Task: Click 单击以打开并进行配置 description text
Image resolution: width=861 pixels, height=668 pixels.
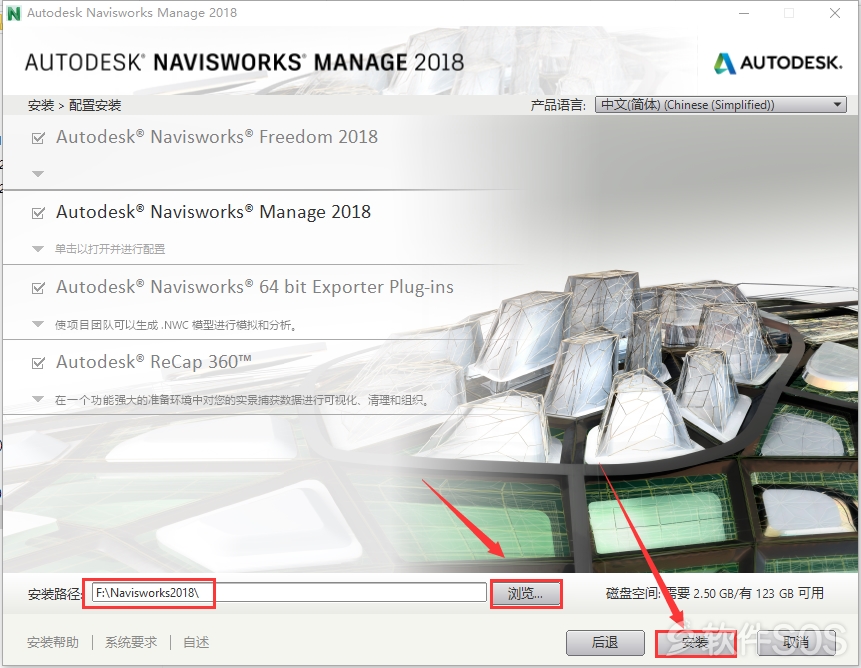Action: pyautogui.click(x=110, y=249)
